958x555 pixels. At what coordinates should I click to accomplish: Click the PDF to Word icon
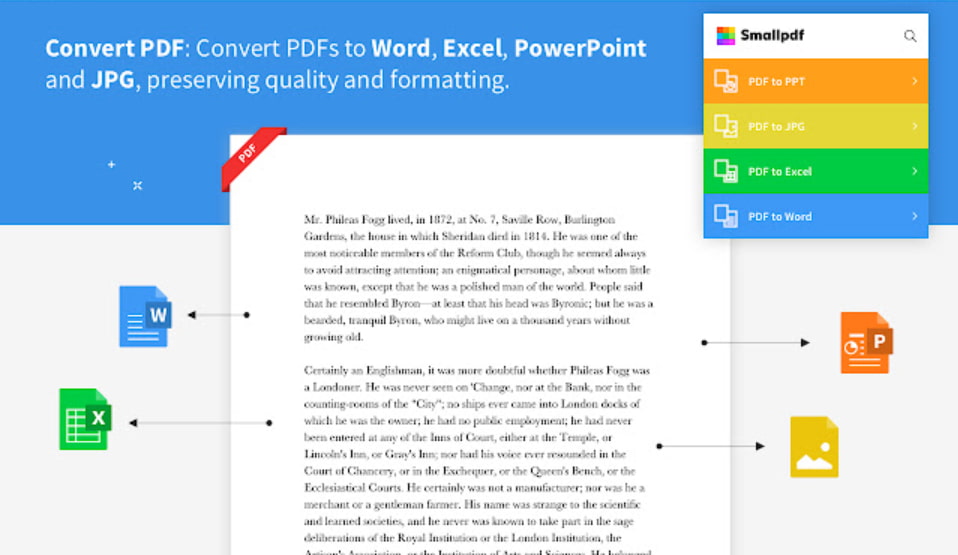726,216
